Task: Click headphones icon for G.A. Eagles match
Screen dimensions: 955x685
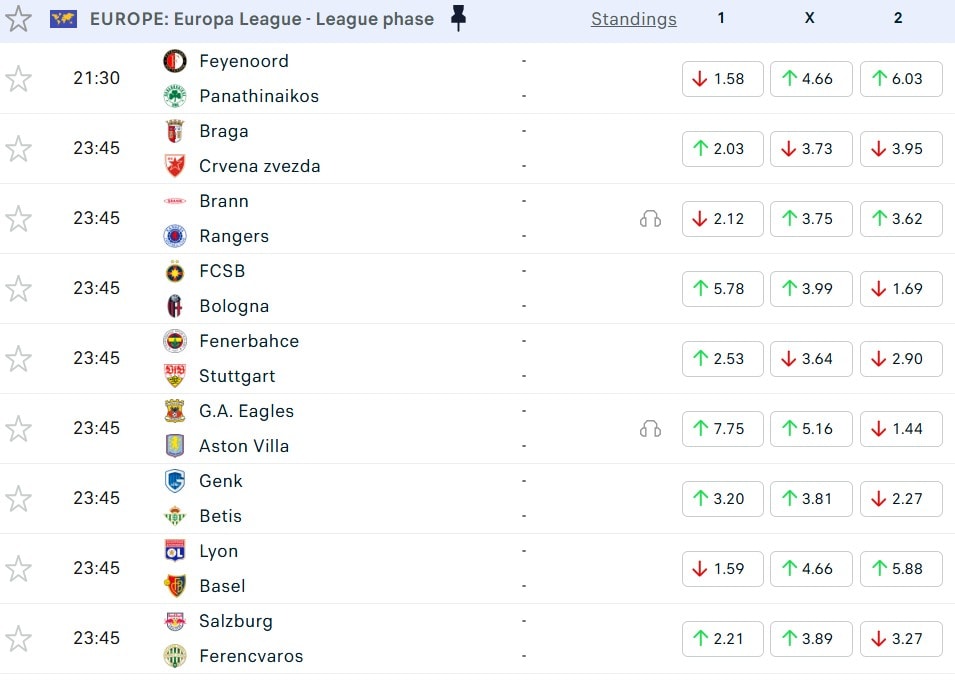Action: [650, 429]
